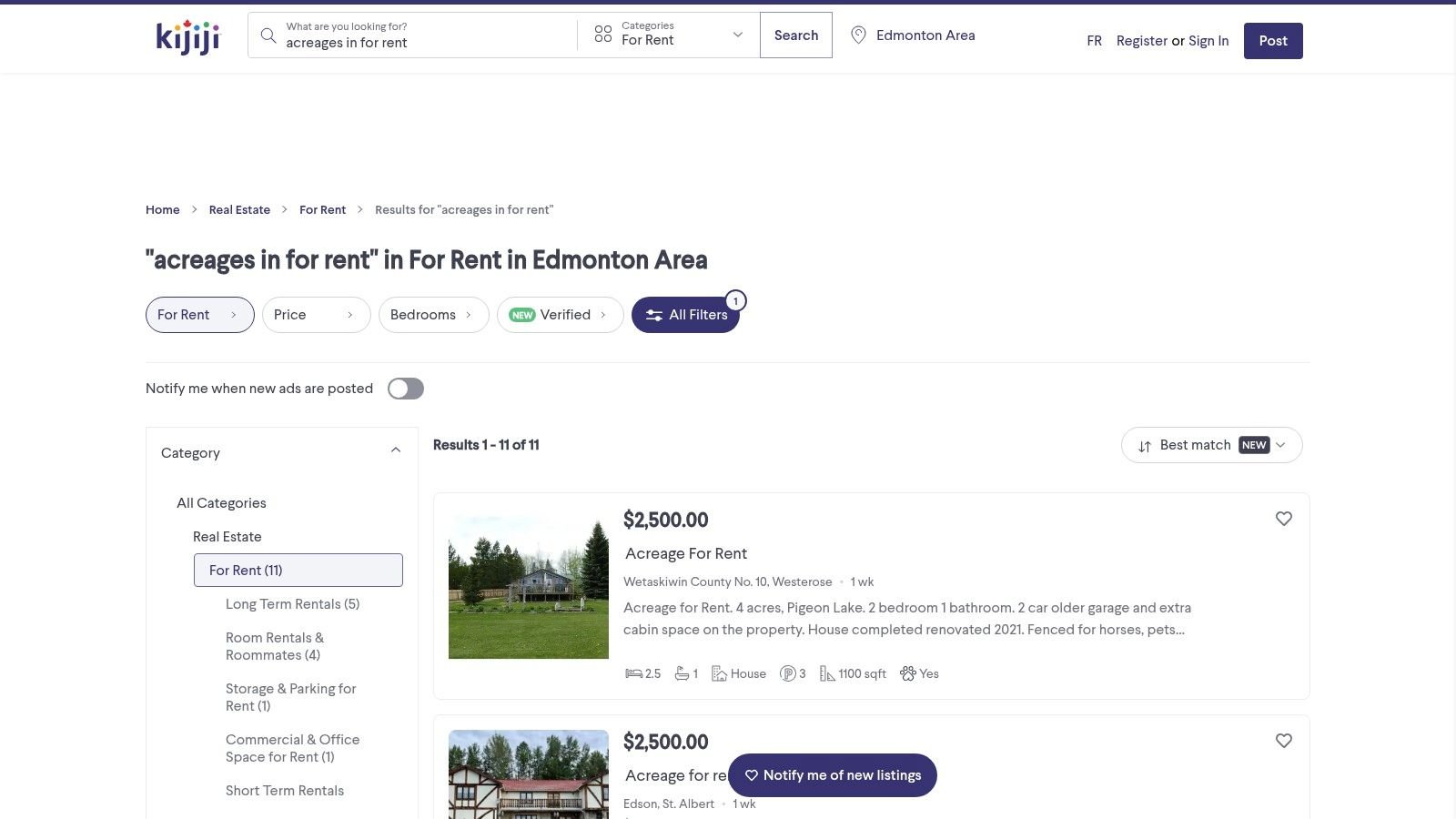Go to Home breadcrumb
Image resolution: width=1456 pixels, height=819 pixels.
pos(163,210)
